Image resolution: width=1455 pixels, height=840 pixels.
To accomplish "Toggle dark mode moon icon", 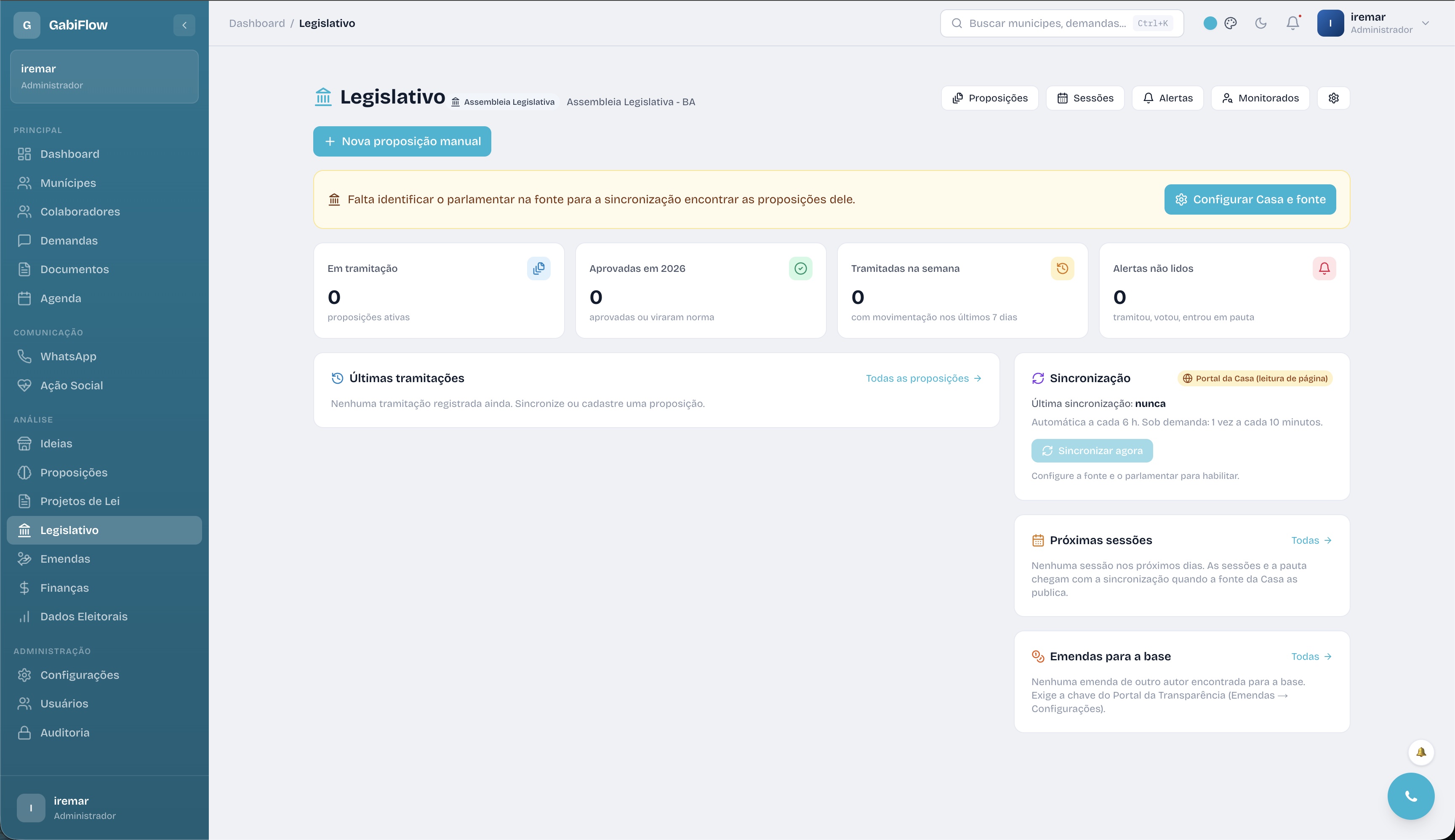I will (1261, 23).
